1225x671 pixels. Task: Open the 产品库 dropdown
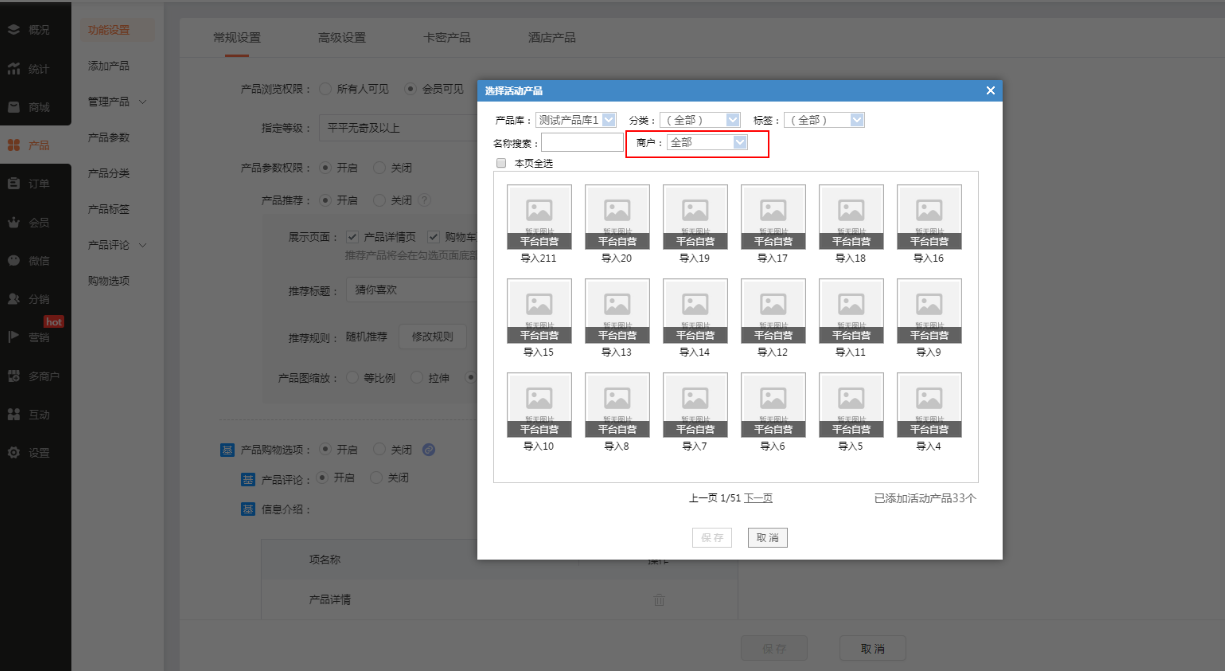point(576,120)
